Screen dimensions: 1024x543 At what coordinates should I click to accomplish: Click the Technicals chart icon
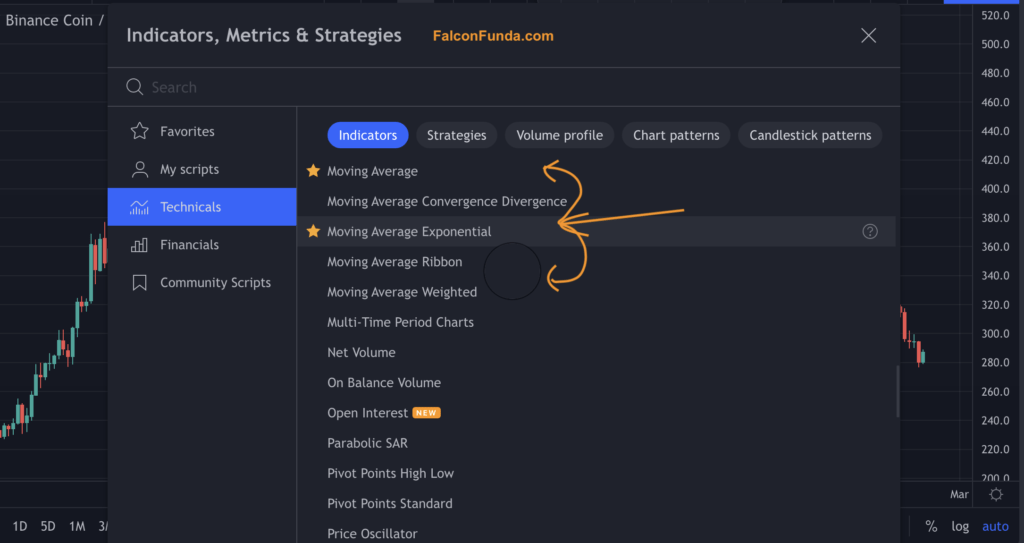pos(139,207)
